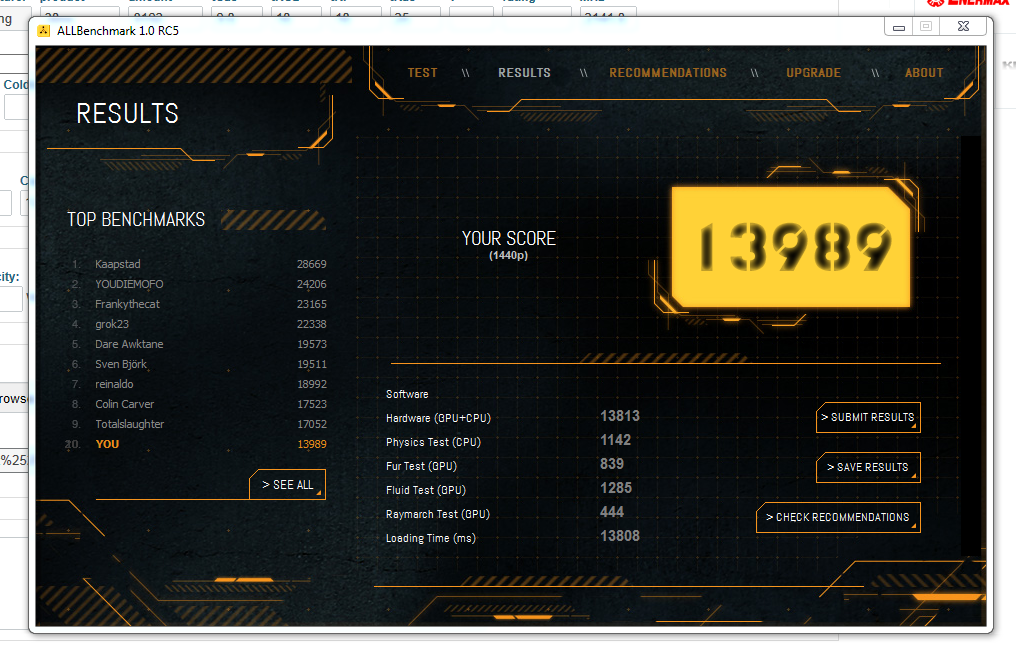The image size is (1016, 657).
Task: Click the TOP BENCHMARKS heading
Action: pos(136,220)
